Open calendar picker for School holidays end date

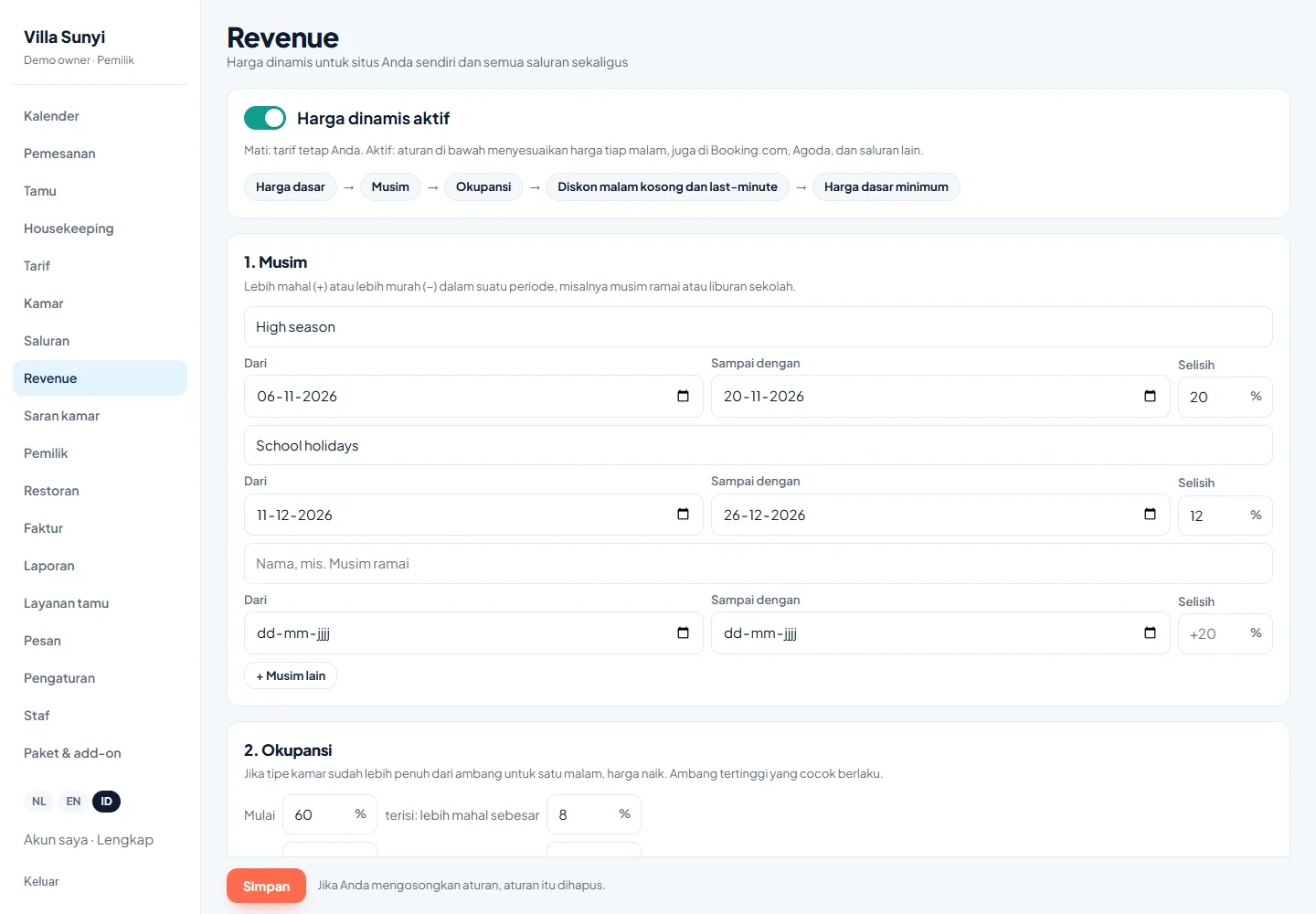point(1150,515)
